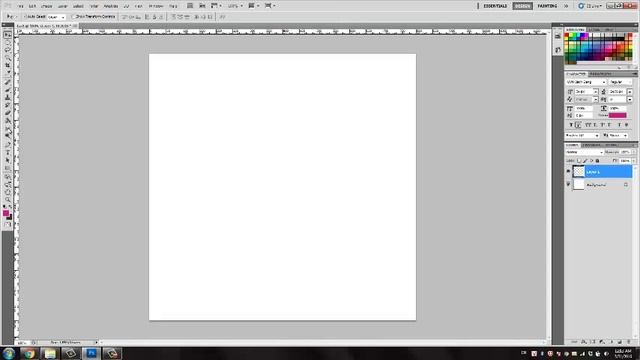Select the Eyedropper tool
Screen dimensions: 640x360
(x=7, y=72)
